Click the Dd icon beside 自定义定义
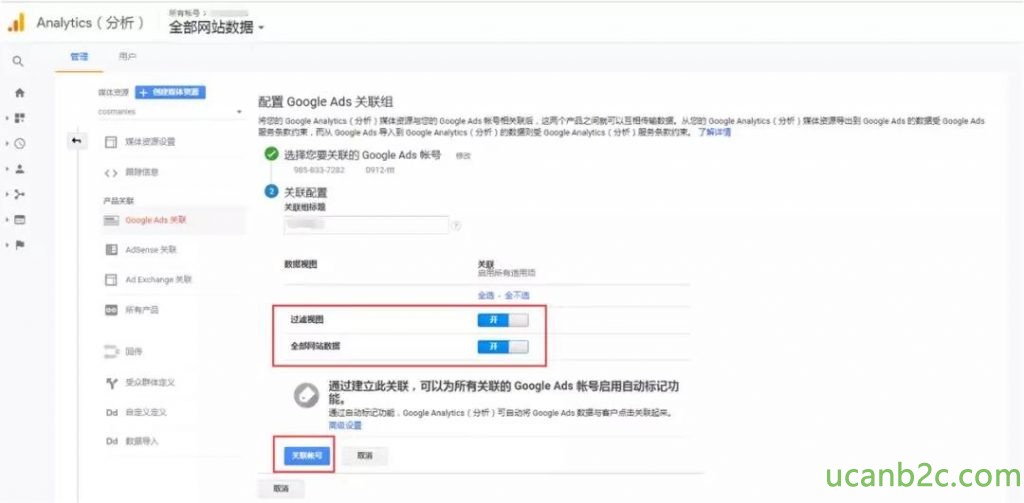This screenshot has height=503, width=1024. point(111,413)
